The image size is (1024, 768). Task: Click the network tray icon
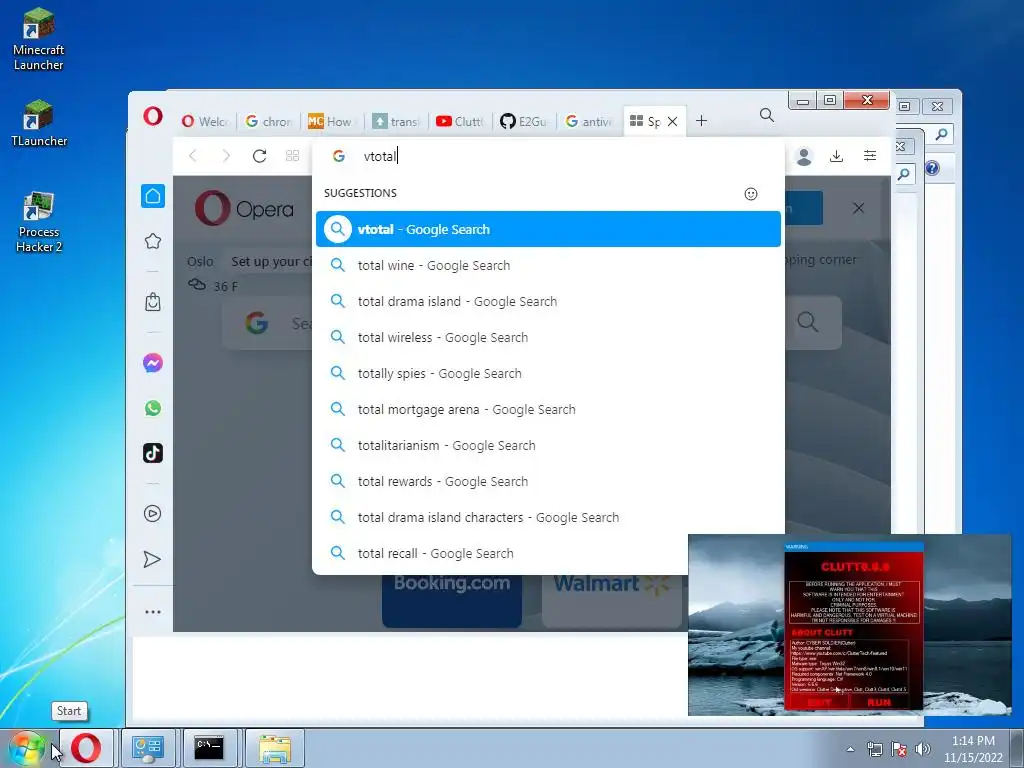[x=874, y=749]
